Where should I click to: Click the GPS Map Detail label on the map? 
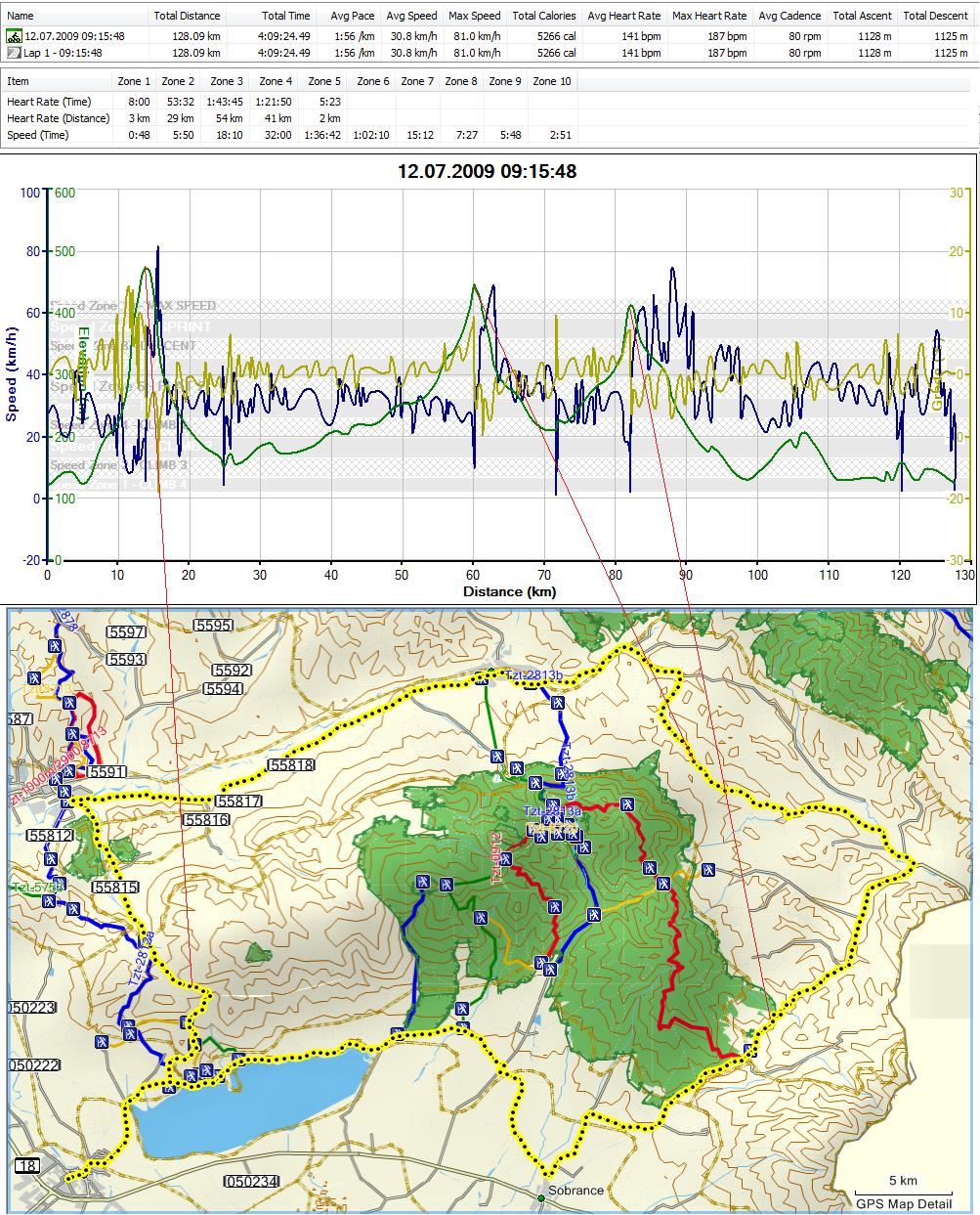click(x=904, y=1203)
